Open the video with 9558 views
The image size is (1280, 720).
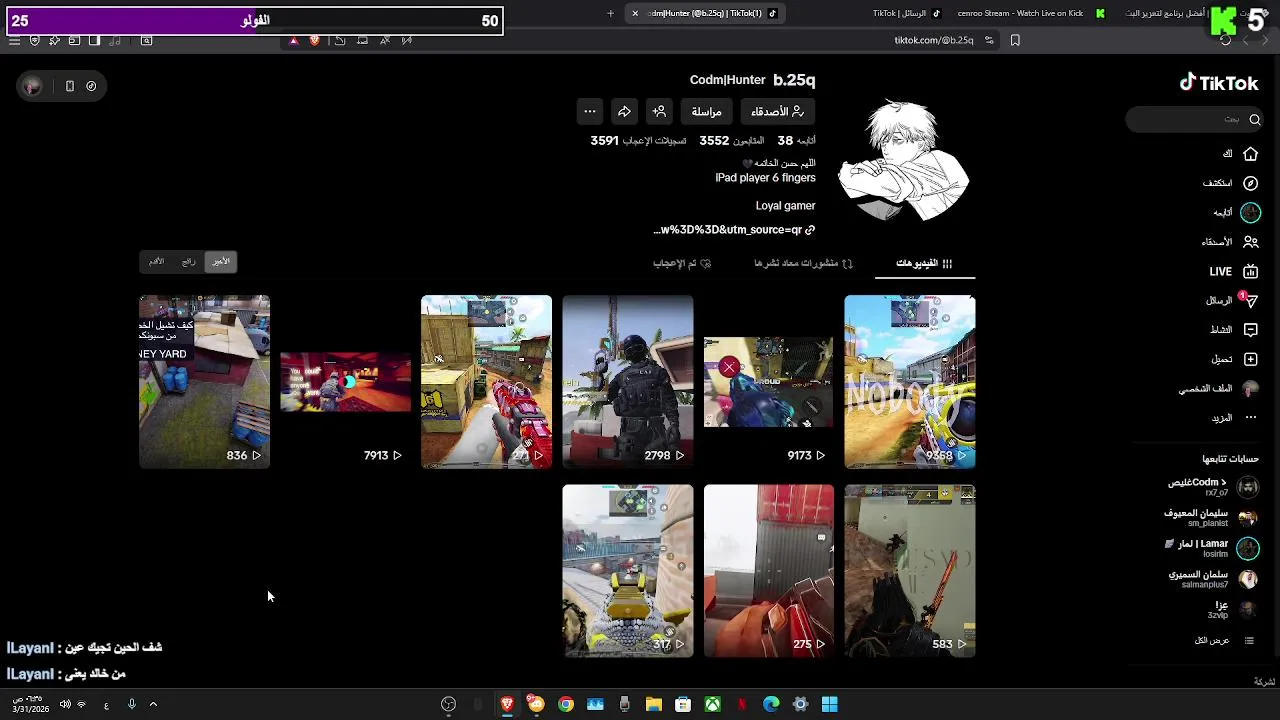(x=910, y=381)
